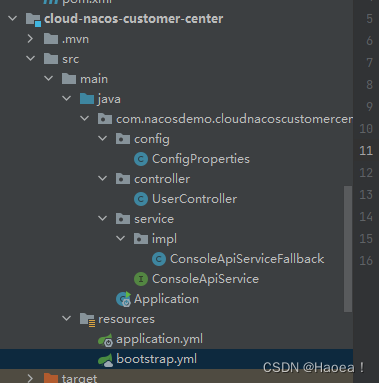The height and width of the screenshot is (383, 379).
Task: Click line number 5 in editor gutter
Action: 369,19
